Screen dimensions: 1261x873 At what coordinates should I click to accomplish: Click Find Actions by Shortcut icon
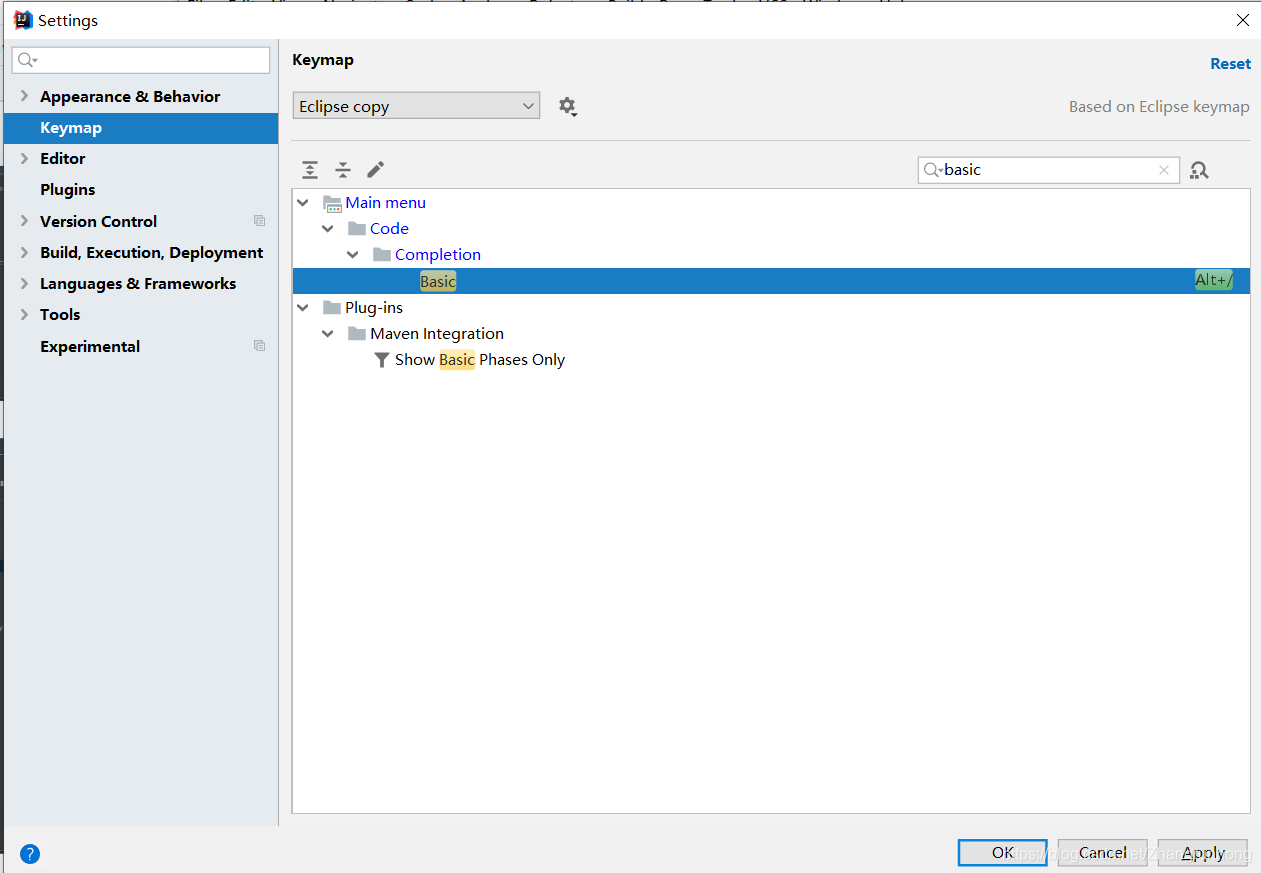tap(1200, 170)
